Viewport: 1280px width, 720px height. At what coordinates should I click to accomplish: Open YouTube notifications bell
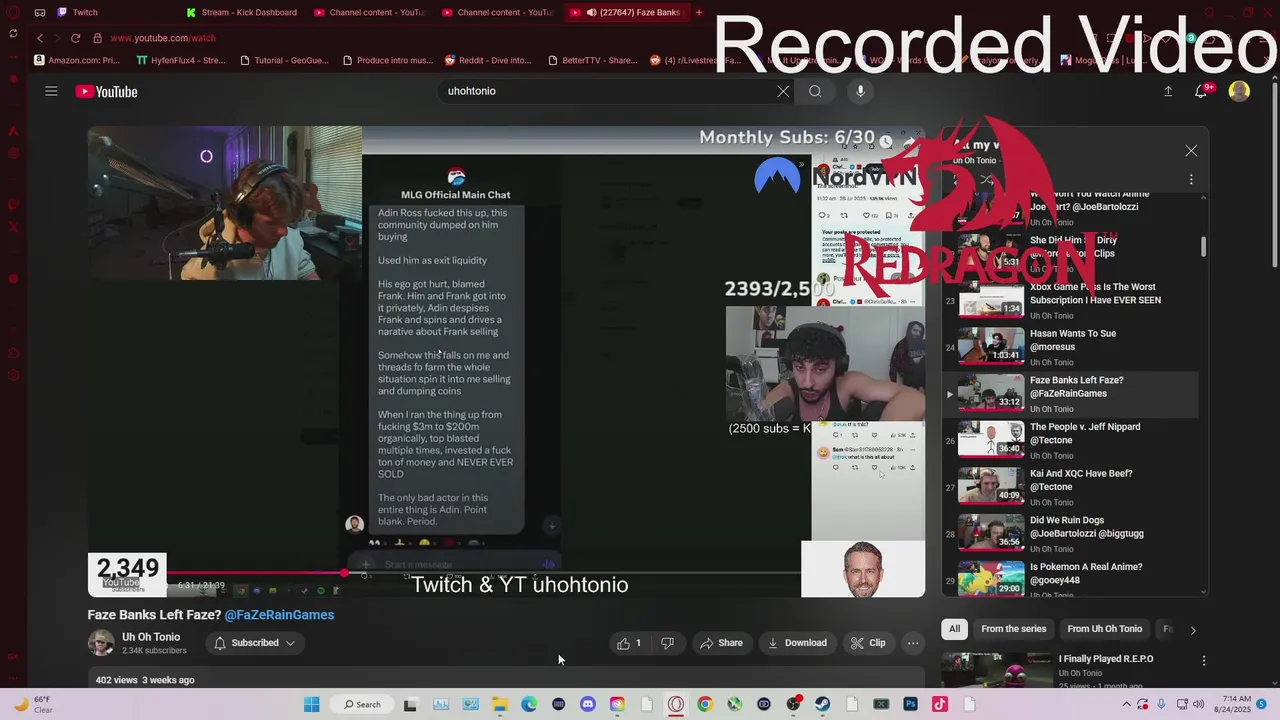point(1202,91)
